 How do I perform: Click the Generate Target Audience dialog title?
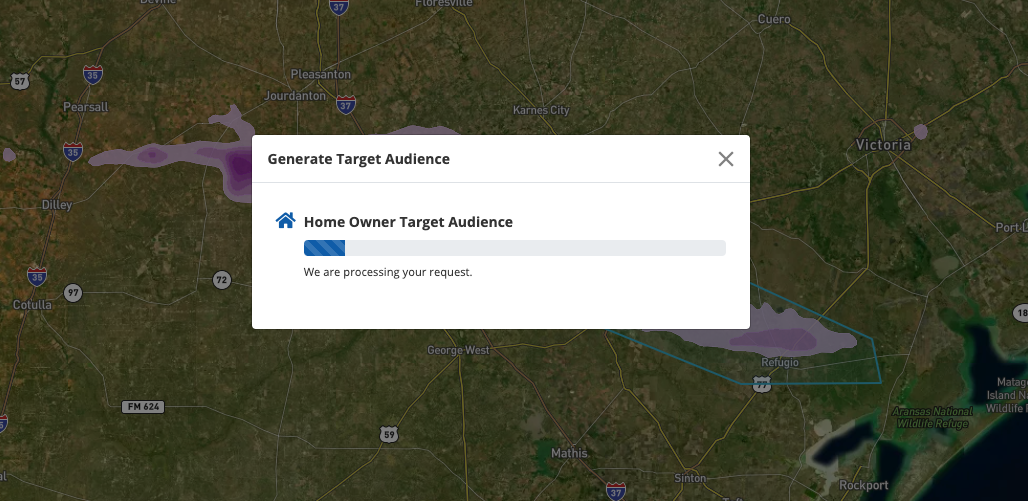click(x=358, y=159)
